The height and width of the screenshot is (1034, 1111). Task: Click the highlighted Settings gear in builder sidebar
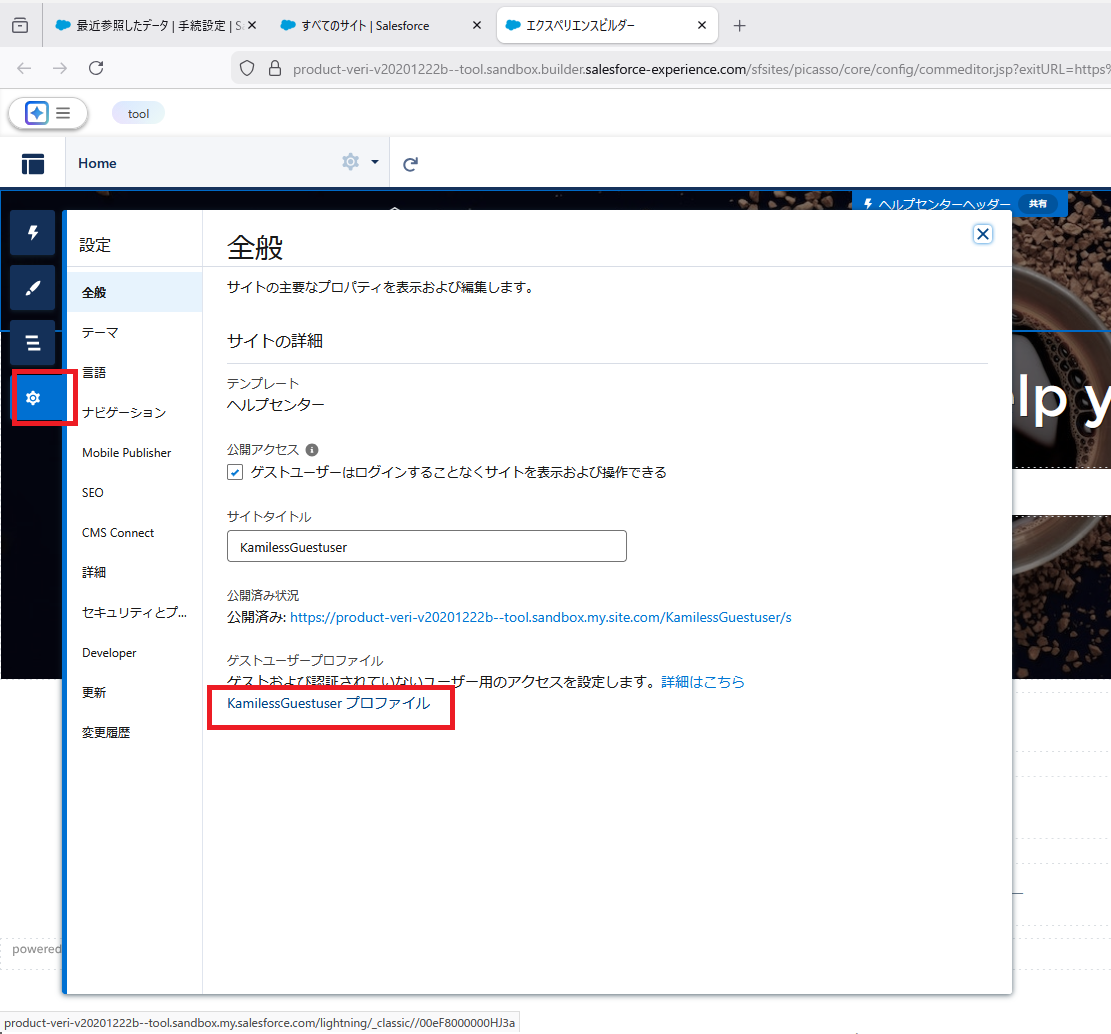coord(33,397)
